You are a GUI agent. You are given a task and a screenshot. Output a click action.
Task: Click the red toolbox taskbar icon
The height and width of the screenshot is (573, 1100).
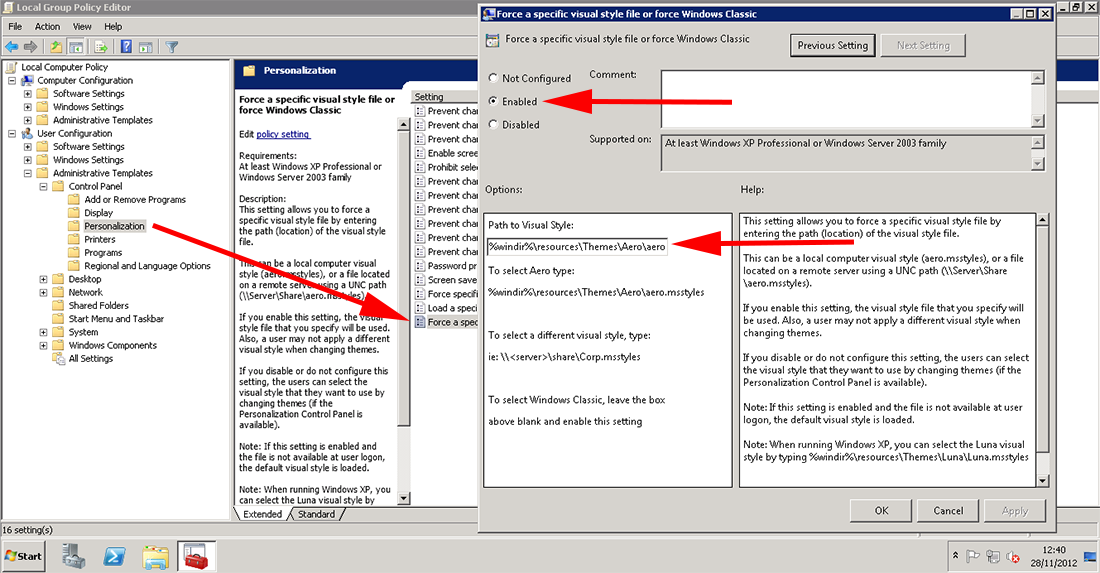[196, 556]
